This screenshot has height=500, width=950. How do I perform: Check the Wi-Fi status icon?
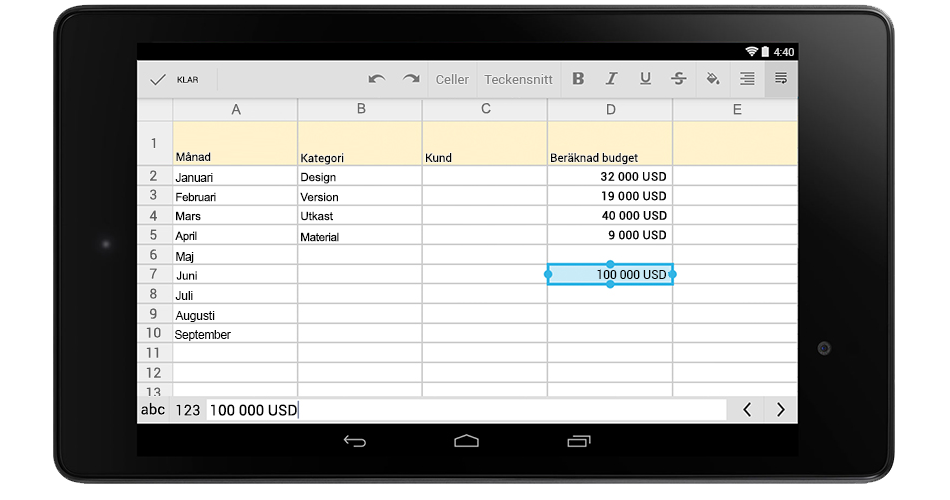click(752, 52)
